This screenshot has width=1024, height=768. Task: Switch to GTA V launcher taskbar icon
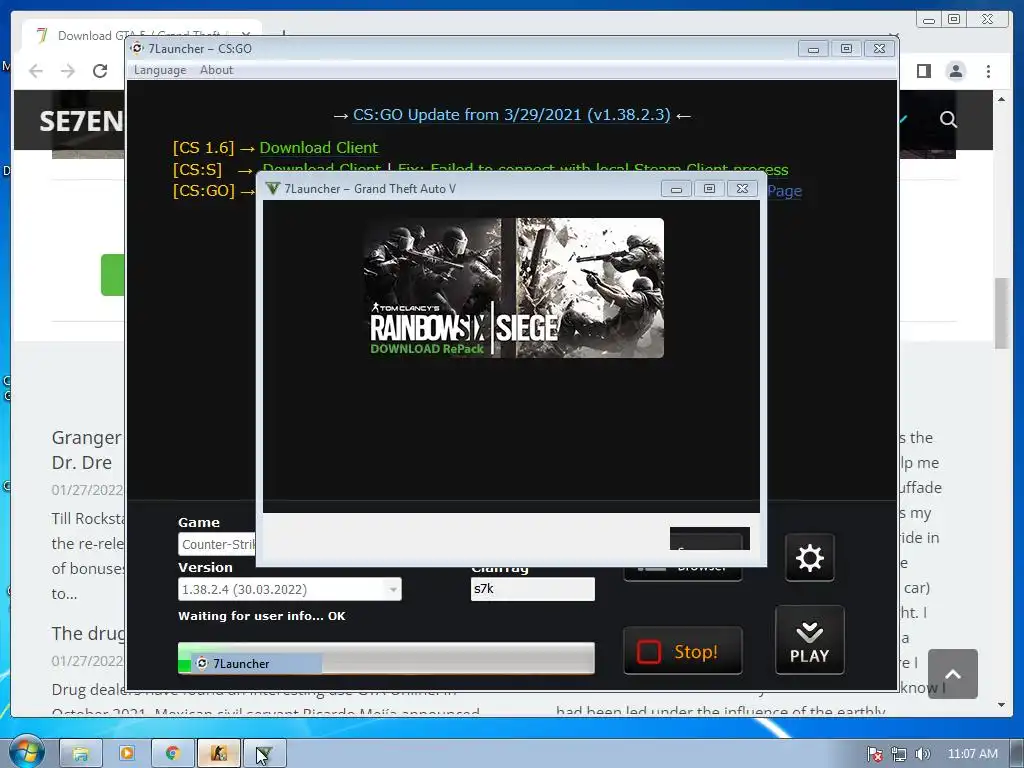click(264, 754)
